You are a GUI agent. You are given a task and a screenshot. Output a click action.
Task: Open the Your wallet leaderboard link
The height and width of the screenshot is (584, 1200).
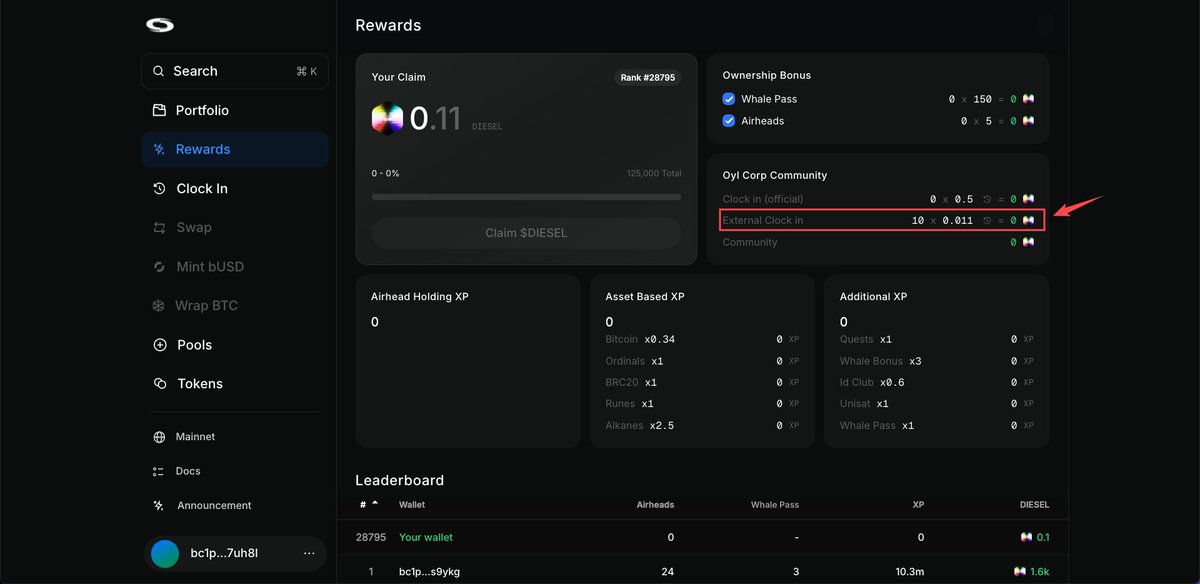(426, 537)
